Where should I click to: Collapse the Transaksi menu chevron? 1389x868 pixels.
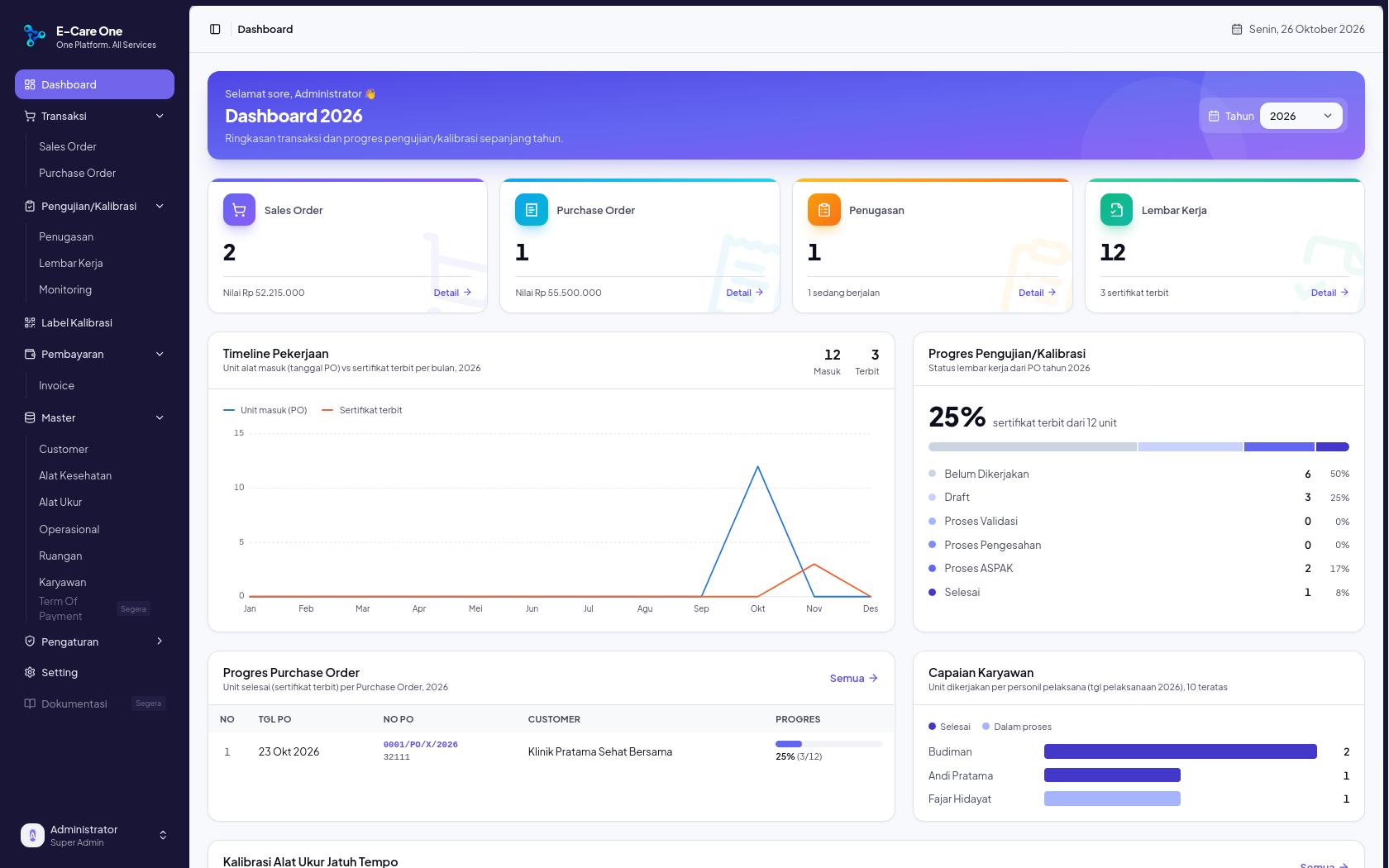160,116
